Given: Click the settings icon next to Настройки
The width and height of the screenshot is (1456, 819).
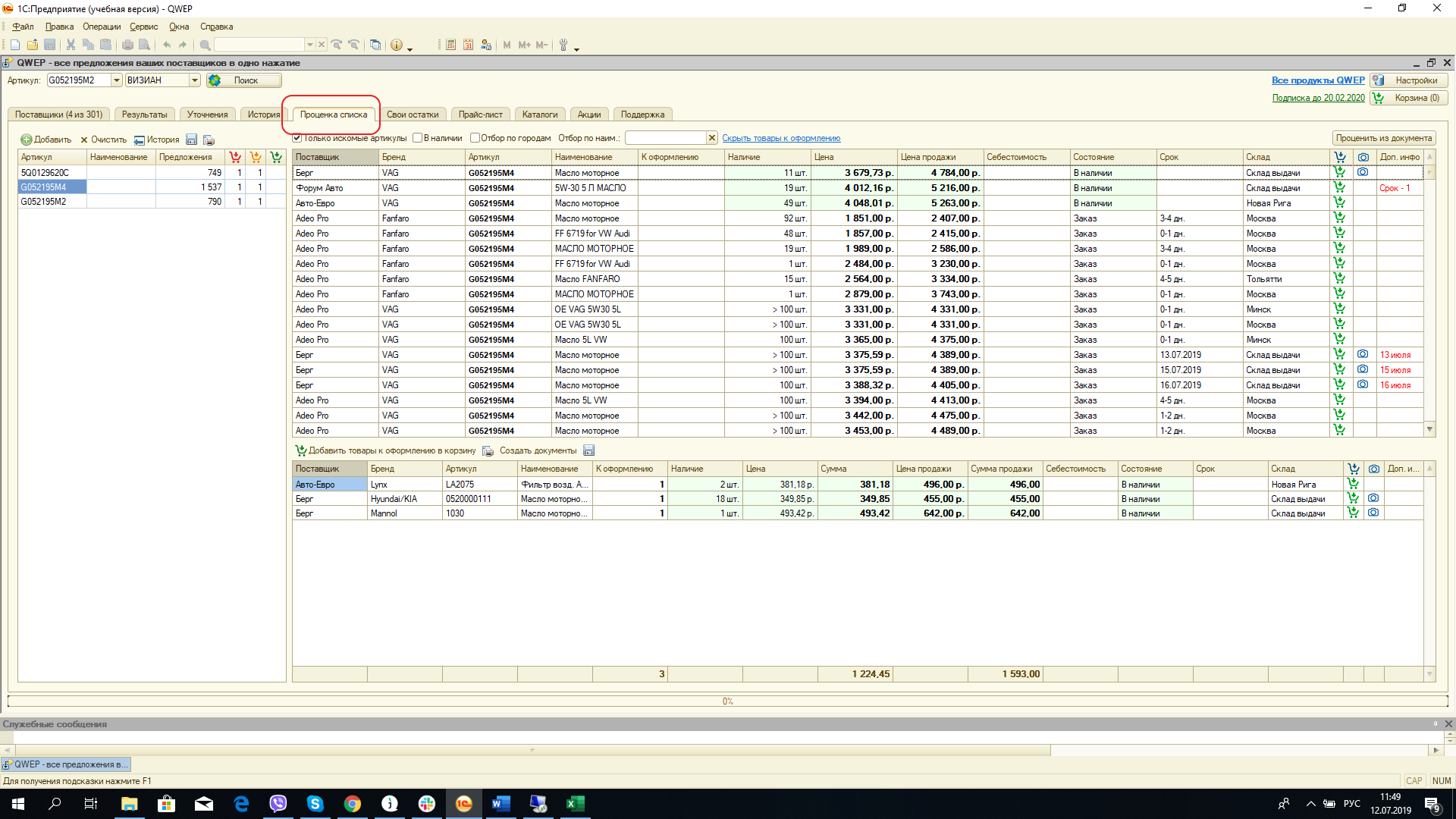Looking at the screenshot, I should [1379, 80].
